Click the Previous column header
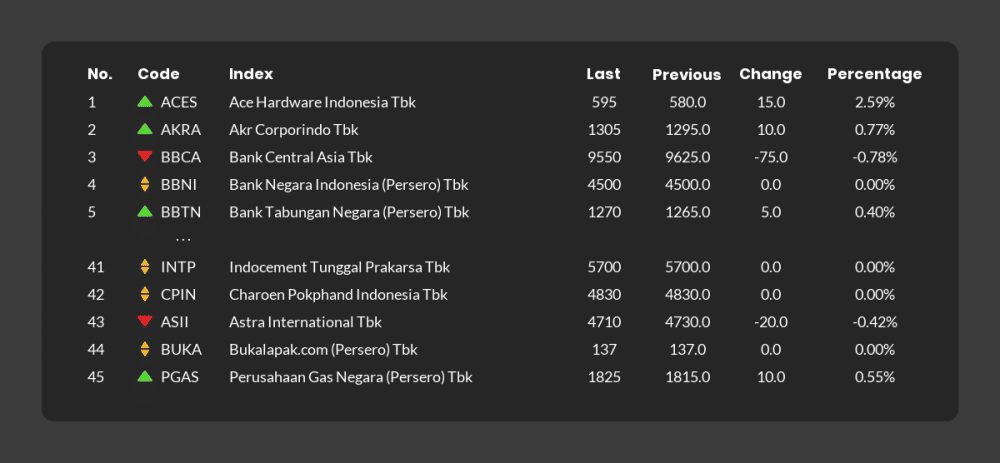Image resolution: width=1000 pixels, height=463 pixels. pos(686,75)
